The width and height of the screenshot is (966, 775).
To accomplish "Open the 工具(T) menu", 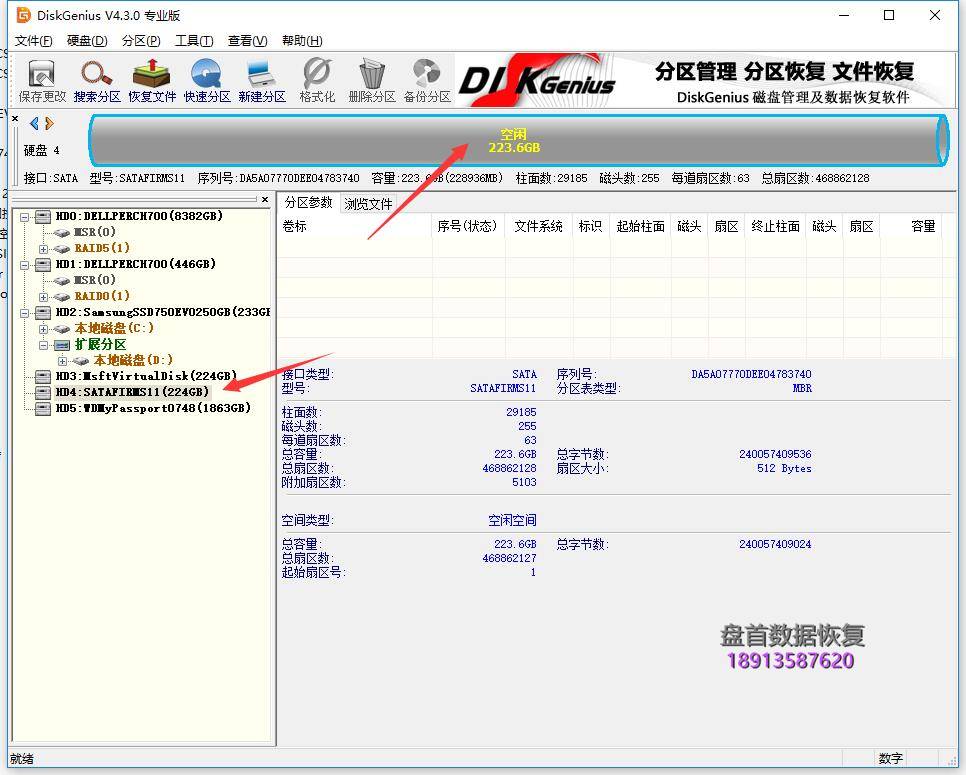I will [194, 40].
